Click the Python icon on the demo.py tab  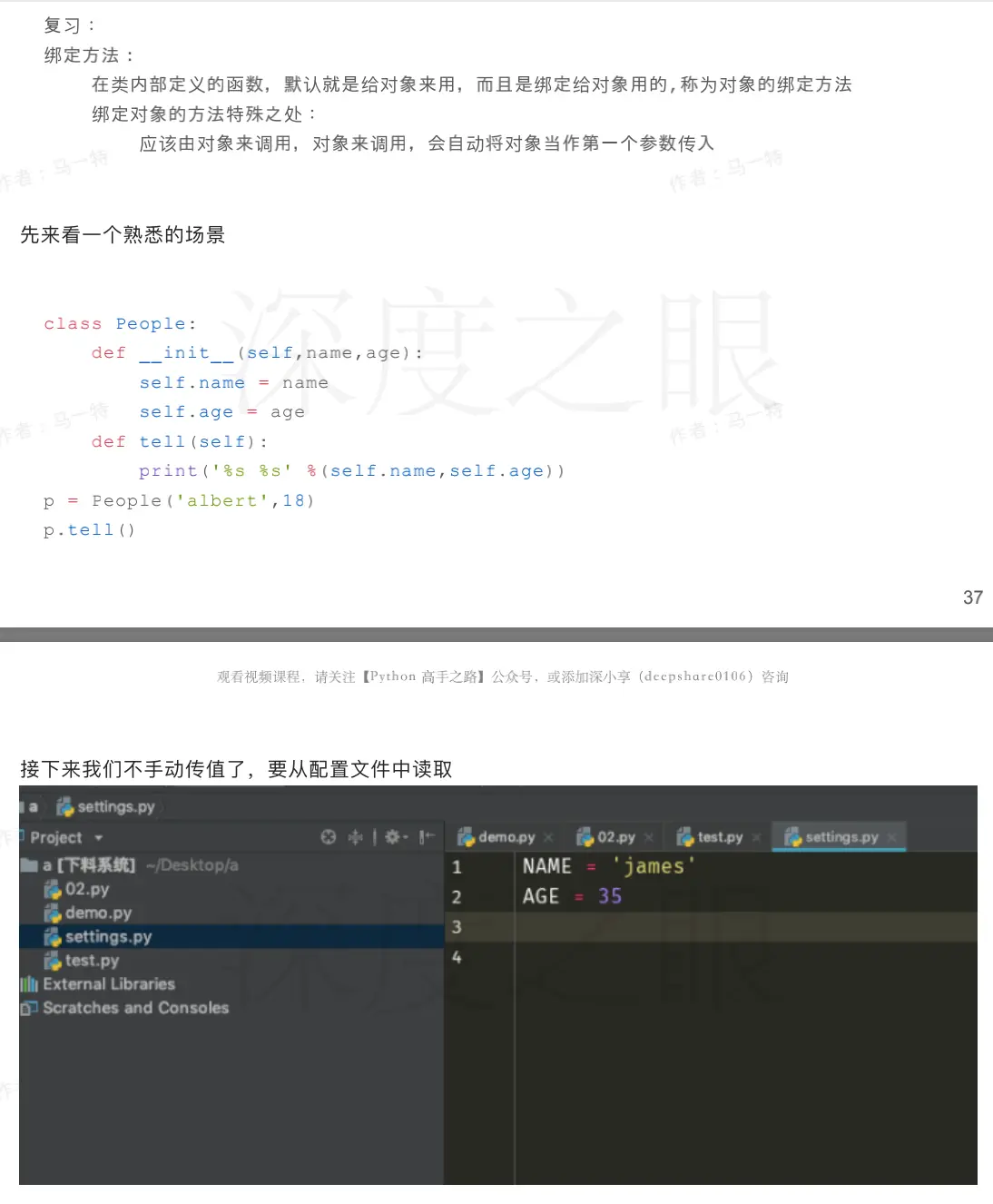467,837
